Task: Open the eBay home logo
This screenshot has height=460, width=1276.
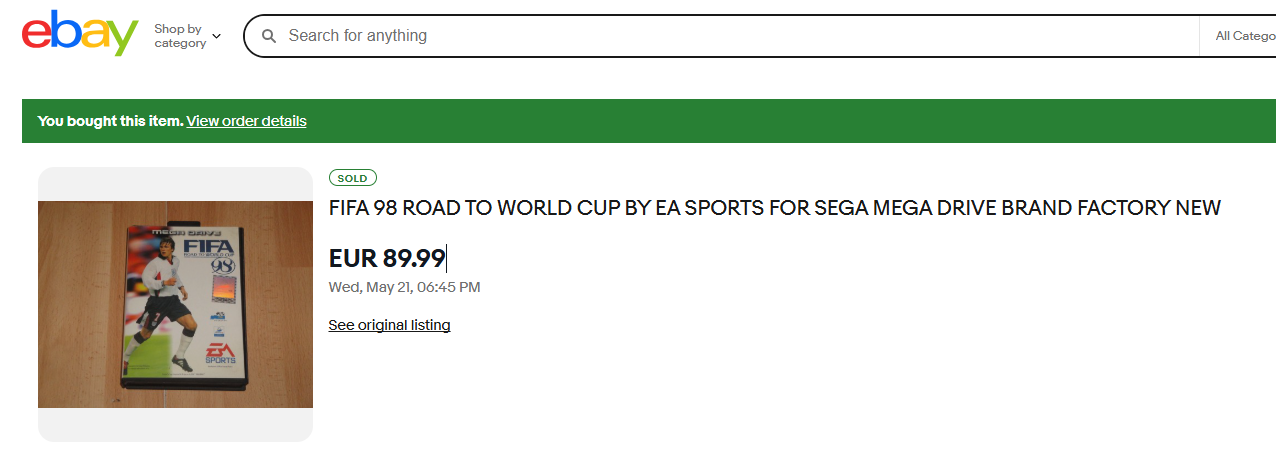Action: pyautogui.click(x=79, y=35)
